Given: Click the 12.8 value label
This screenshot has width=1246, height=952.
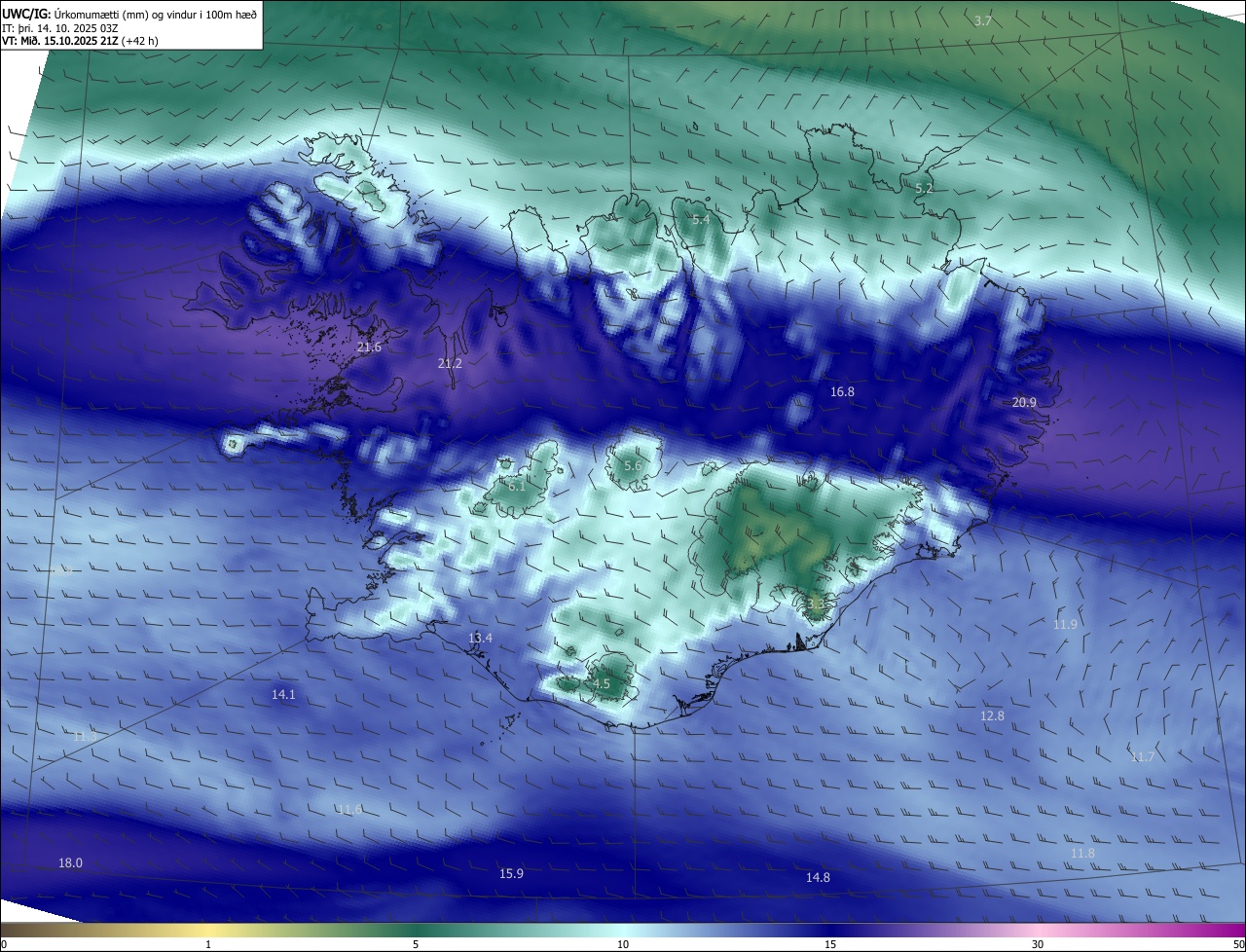Looking at the screenshot, I should pyautogui.click(x=991, y=715).
